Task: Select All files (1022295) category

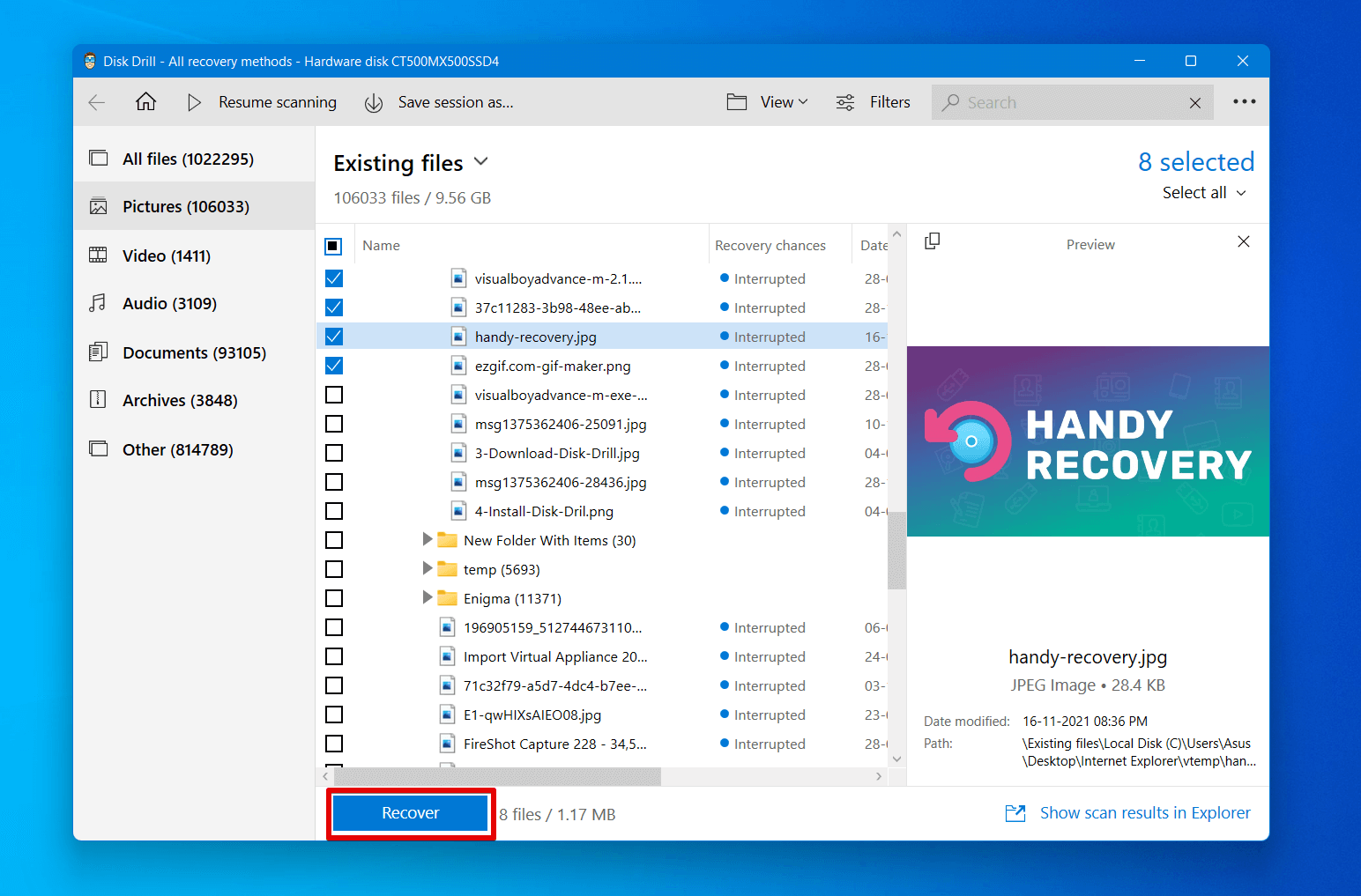Action: click(x=194, y=159)
